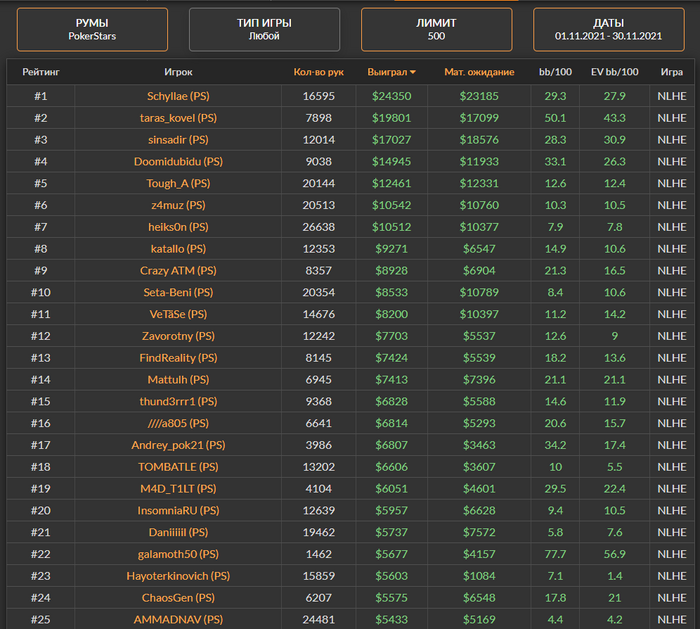700x629 pixels.
Task: Select InsomniaRU (PS) player name
Action: pyautogui.click(x=178, y=510)
